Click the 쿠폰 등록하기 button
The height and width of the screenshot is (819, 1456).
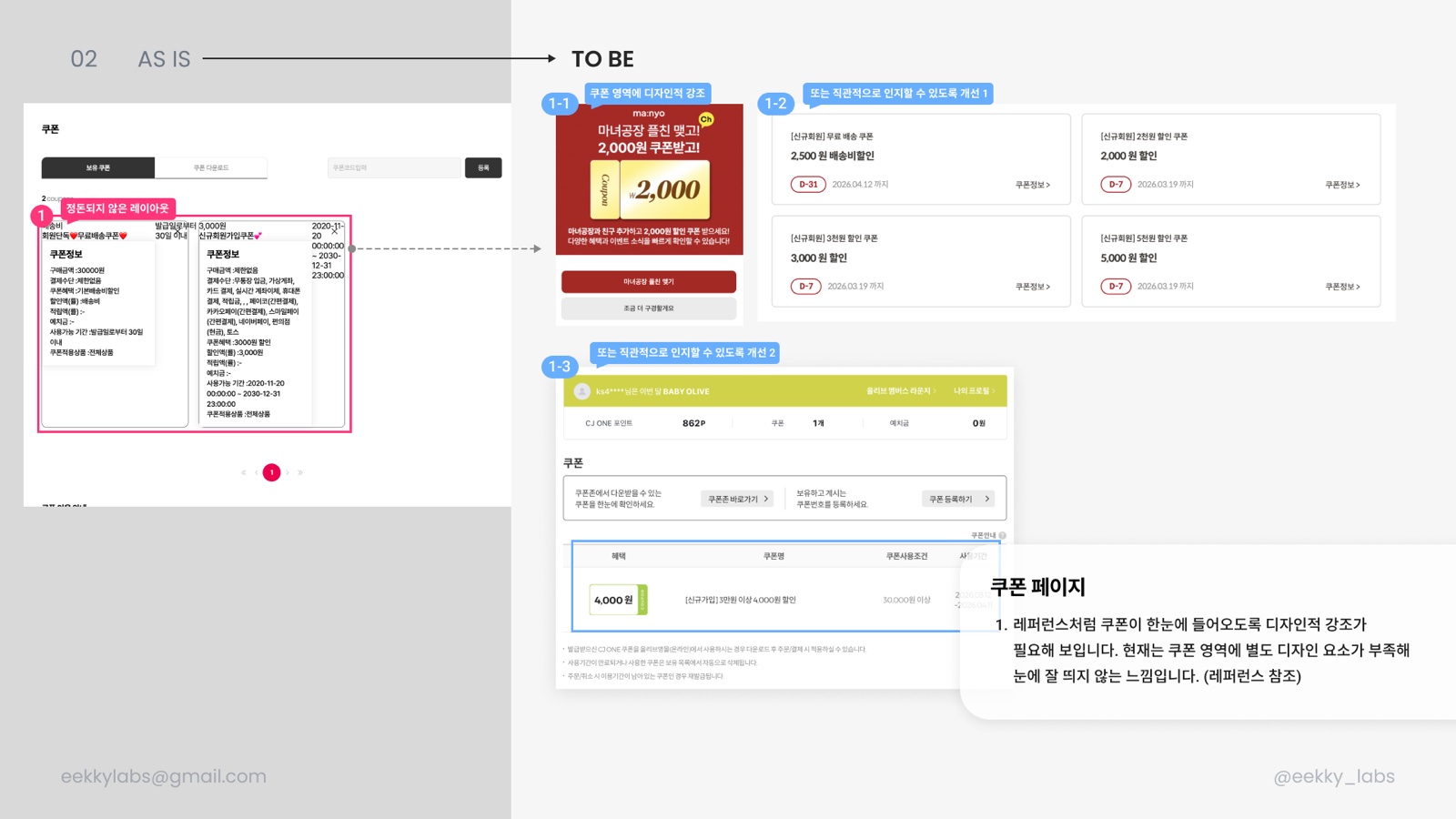pos(958,499)
